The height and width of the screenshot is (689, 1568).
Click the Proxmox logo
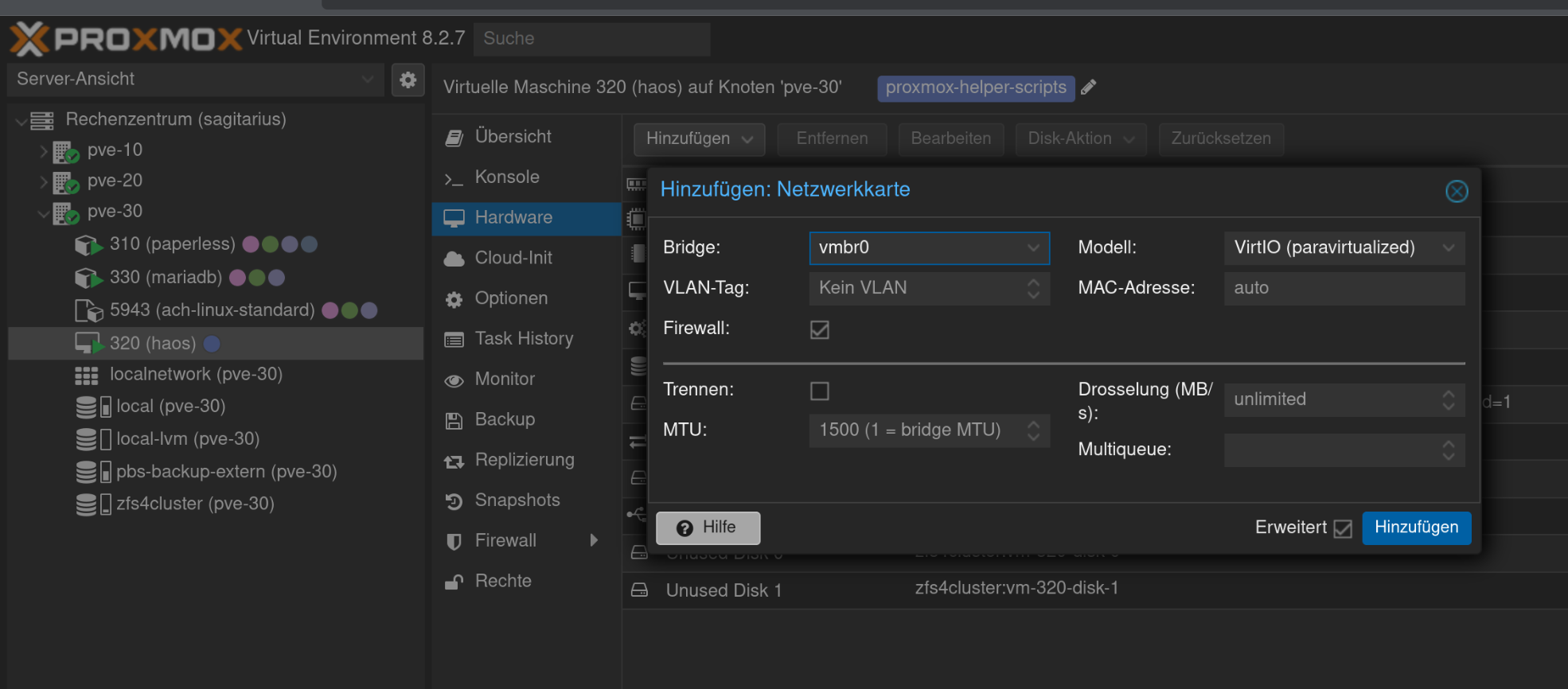(x=126, y=38)
